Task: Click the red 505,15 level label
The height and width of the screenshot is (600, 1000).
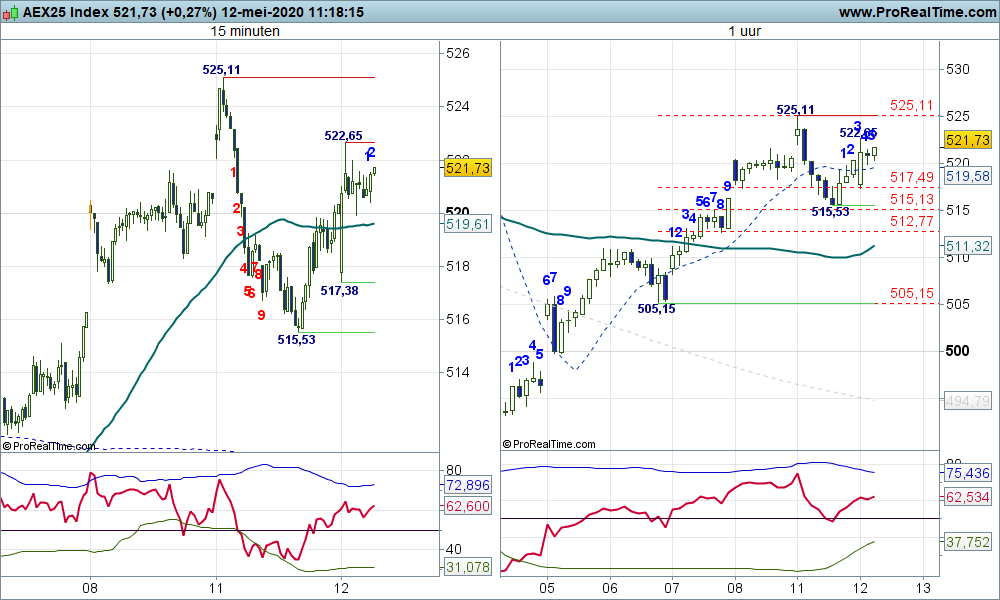Action: pyautogui.click(x=911, y=293)
